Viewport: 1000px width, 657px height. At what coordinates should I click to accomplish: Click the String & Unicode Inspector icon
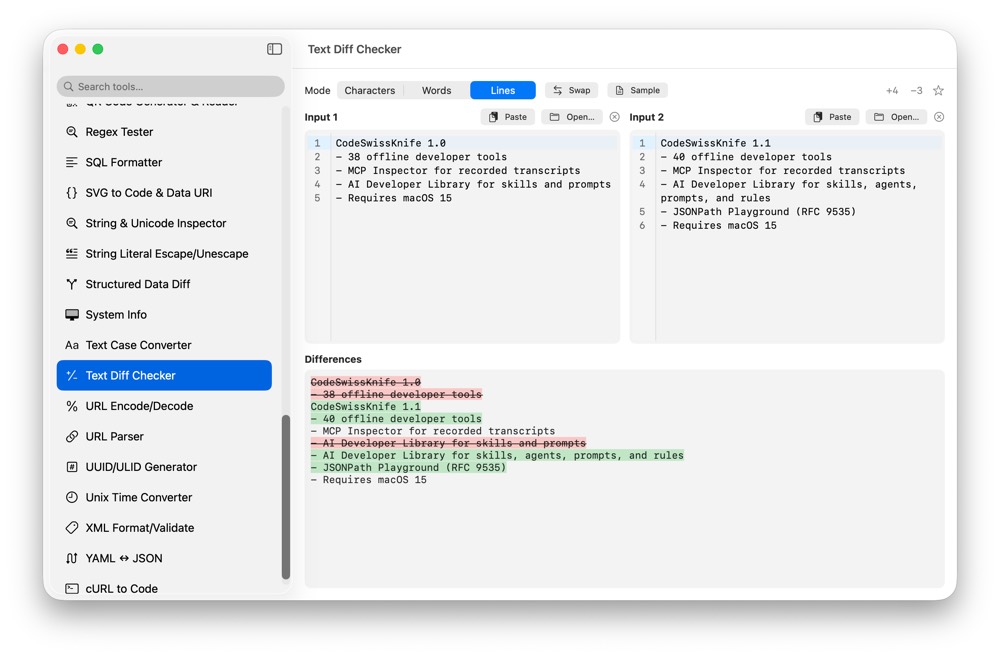pyautogui.click(x=71, y=223)
